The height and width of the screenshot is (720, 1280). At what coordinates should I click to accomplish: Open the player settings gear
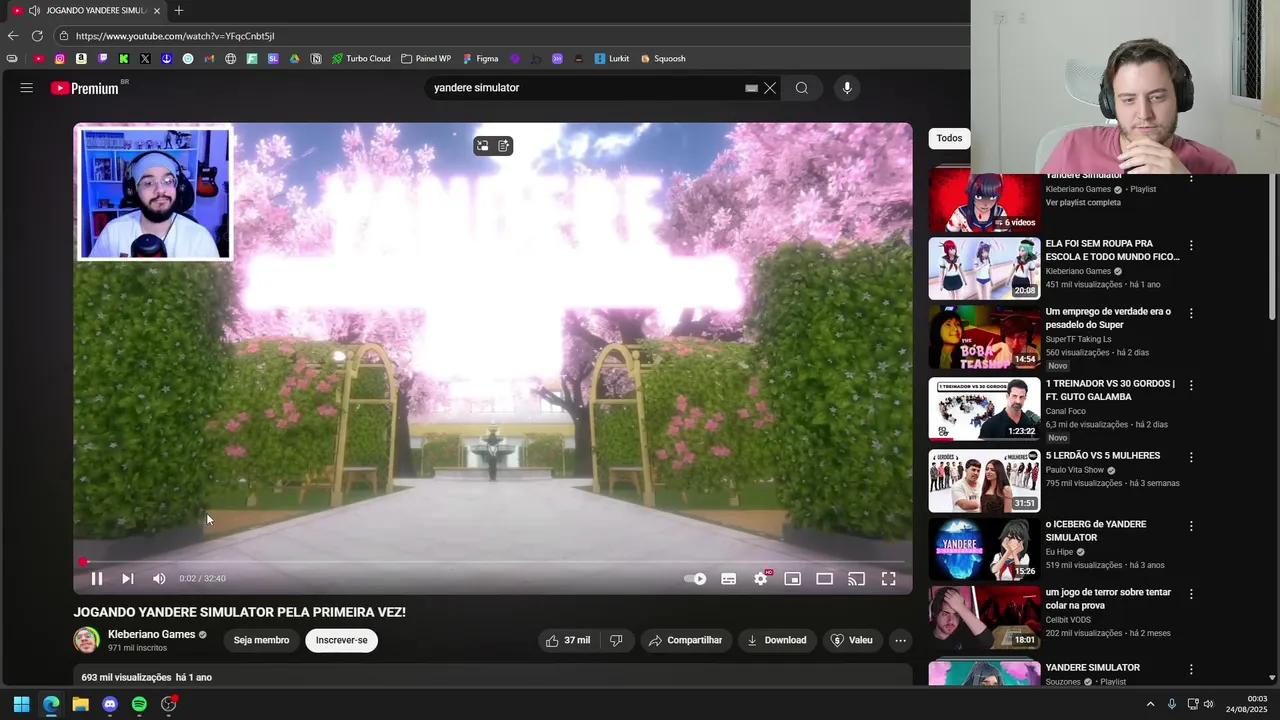pyautogui.click(x=761, y=578)
